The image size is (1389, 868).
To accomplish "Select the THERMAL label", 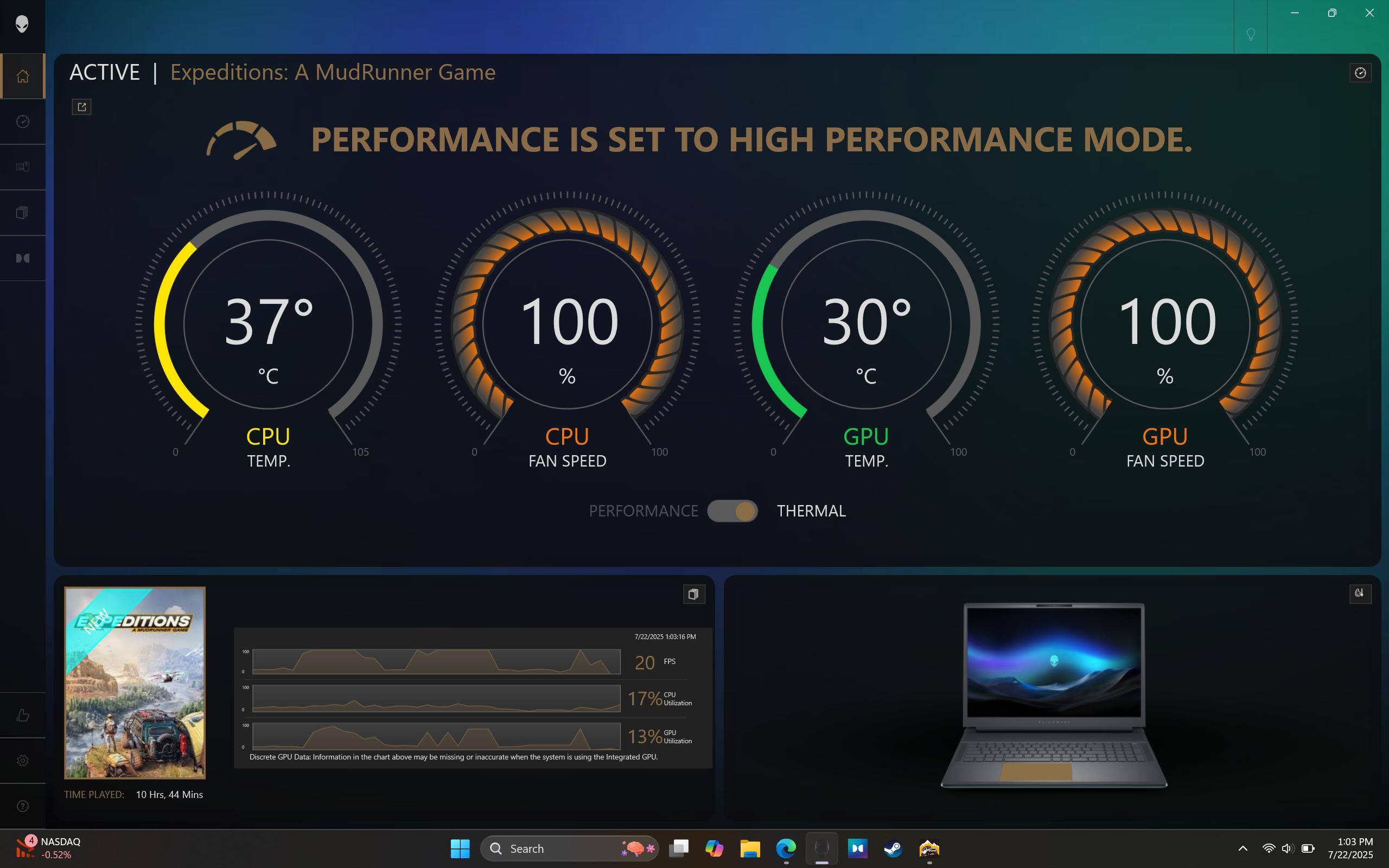I will 811,511.
